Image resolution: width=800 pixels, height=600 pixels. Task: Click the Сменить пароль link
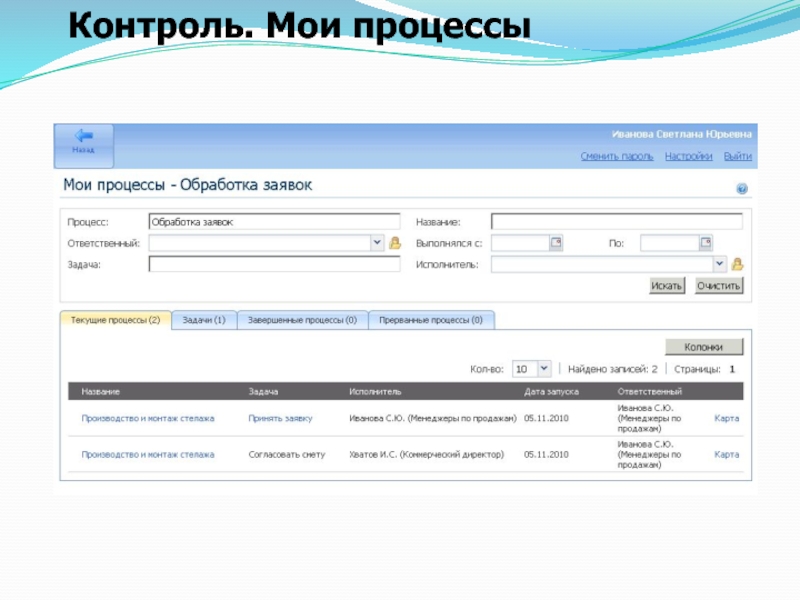(x=617, y=156)
